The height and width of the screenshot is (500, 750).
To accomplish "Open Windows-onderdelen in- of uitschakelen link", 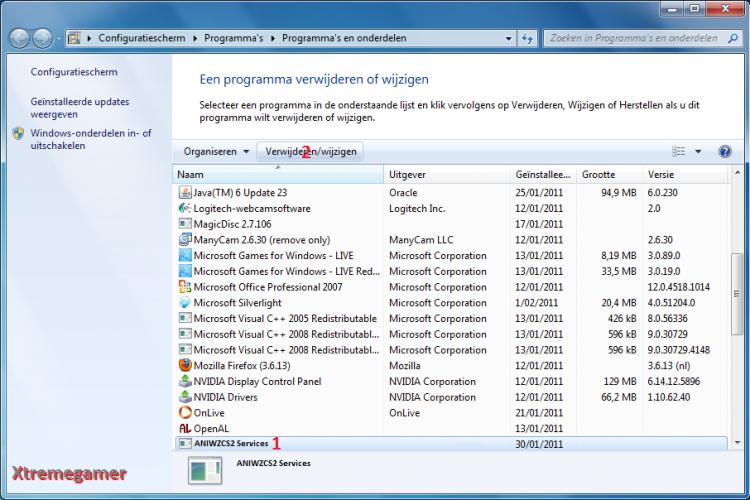I will (91, 139).
